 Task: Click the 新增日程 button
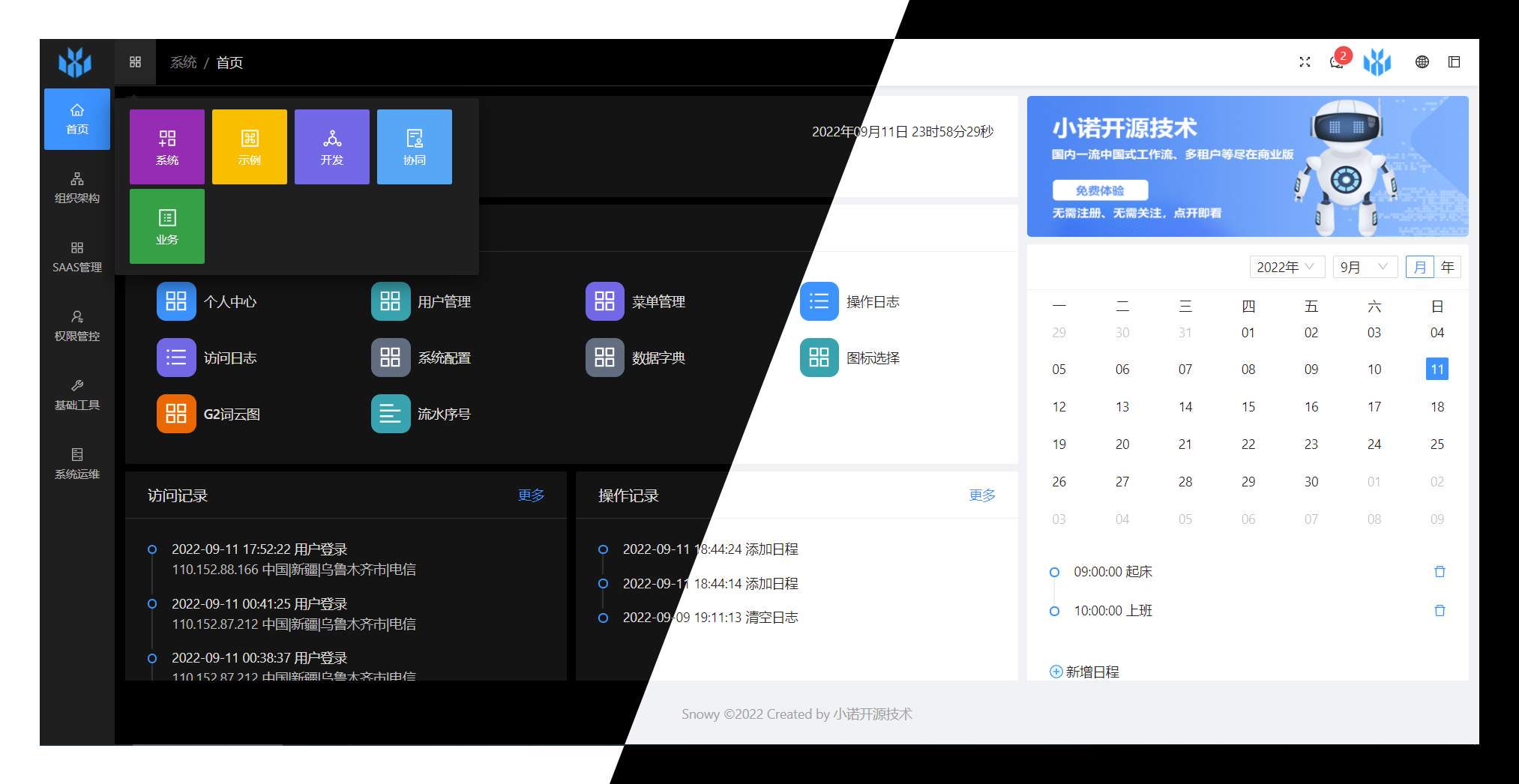pos(1084,672)
